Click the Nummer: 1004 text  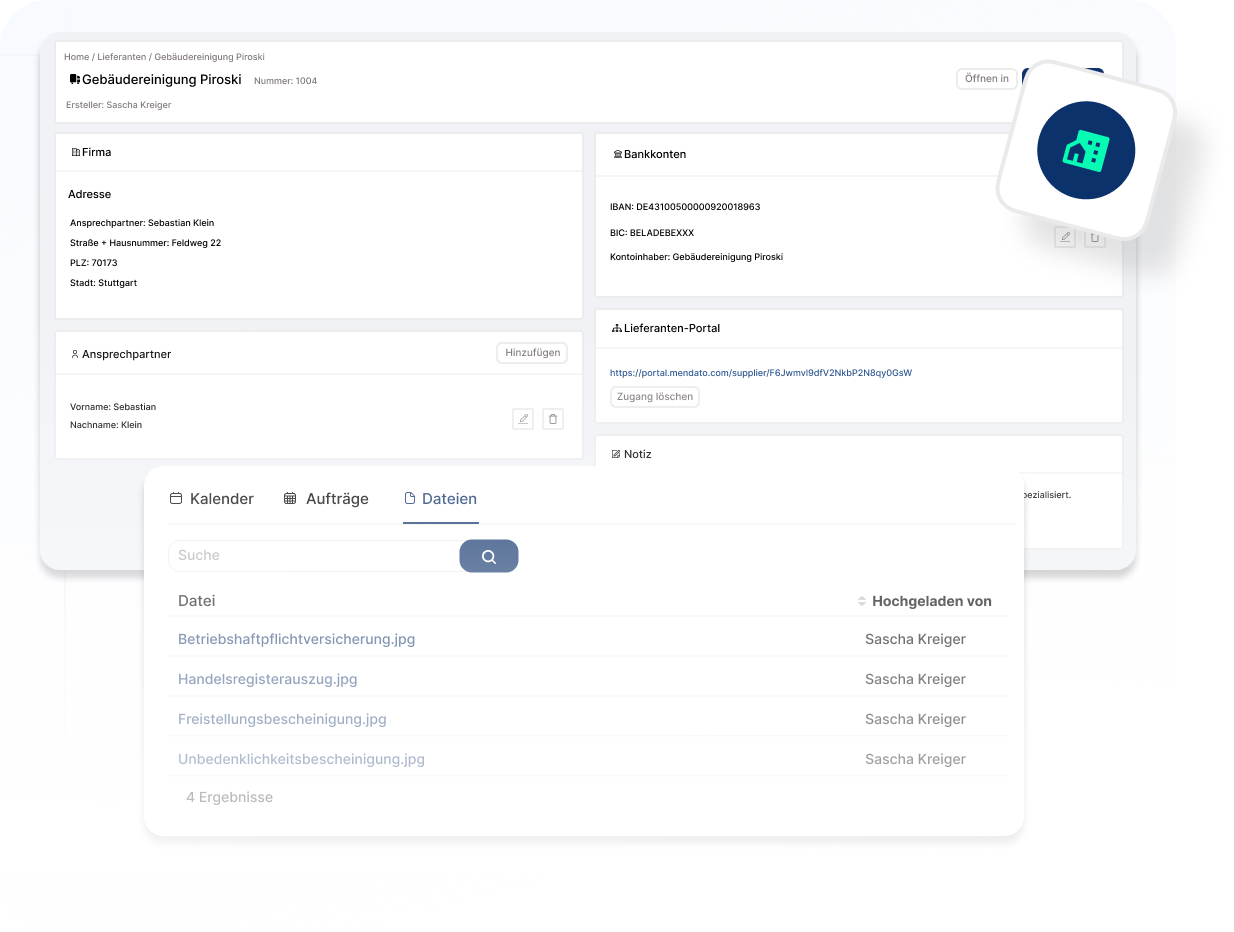285,81
